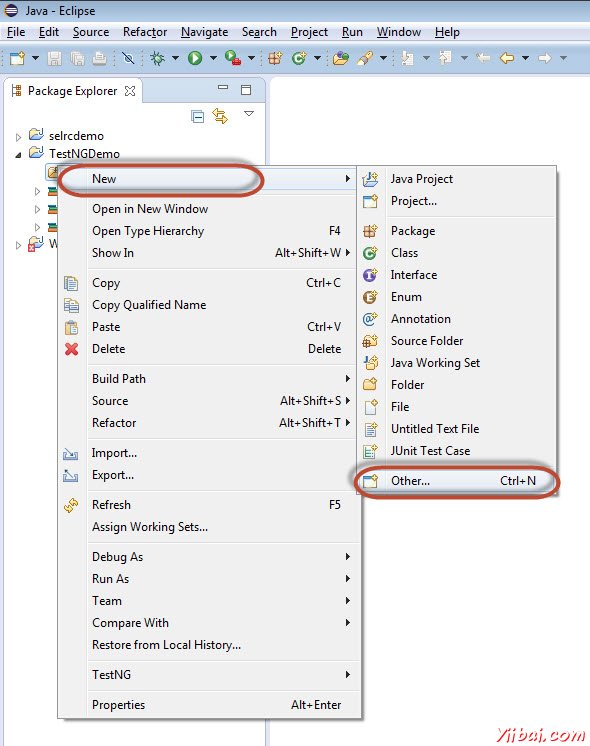Click the Run External Tools icon

(x=233, y=58)
